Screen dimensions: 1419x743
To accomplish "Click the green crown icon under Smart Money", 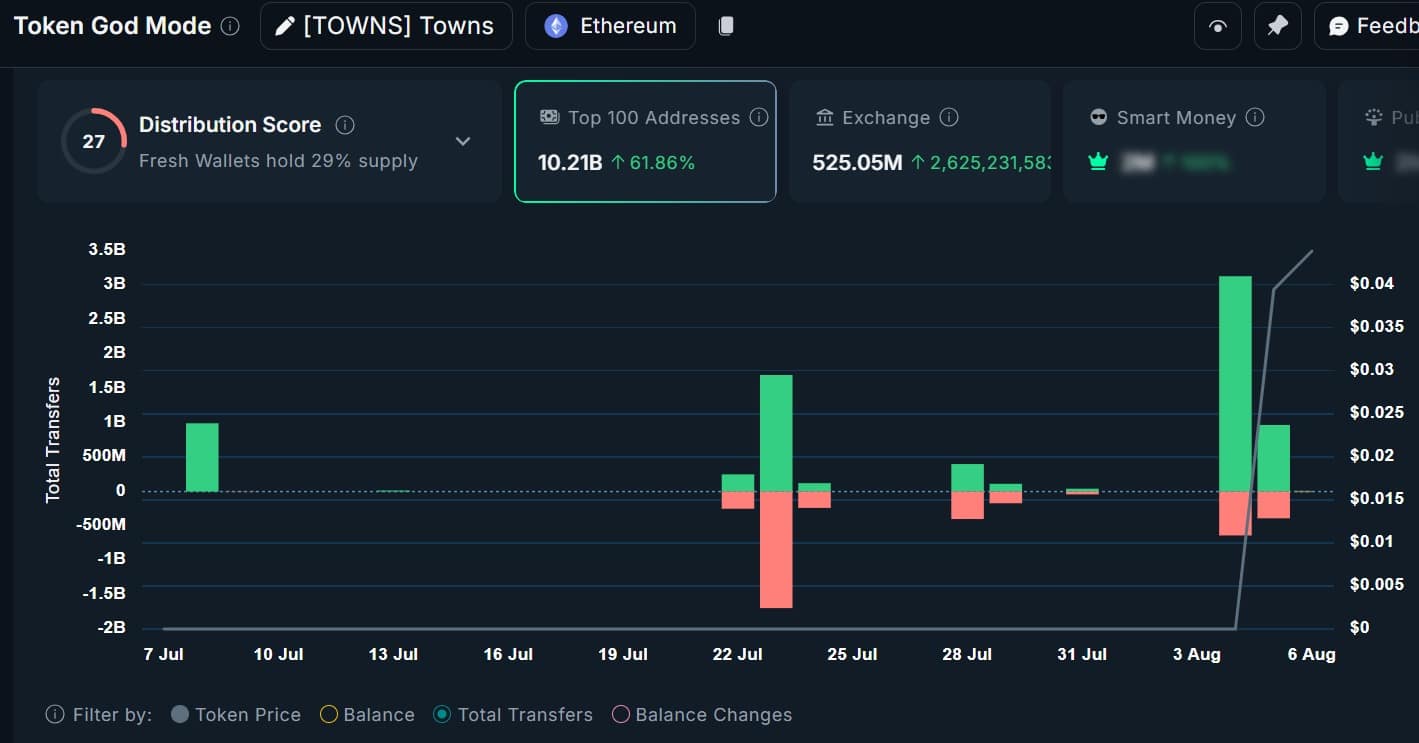I will [x=1098, y=162].
